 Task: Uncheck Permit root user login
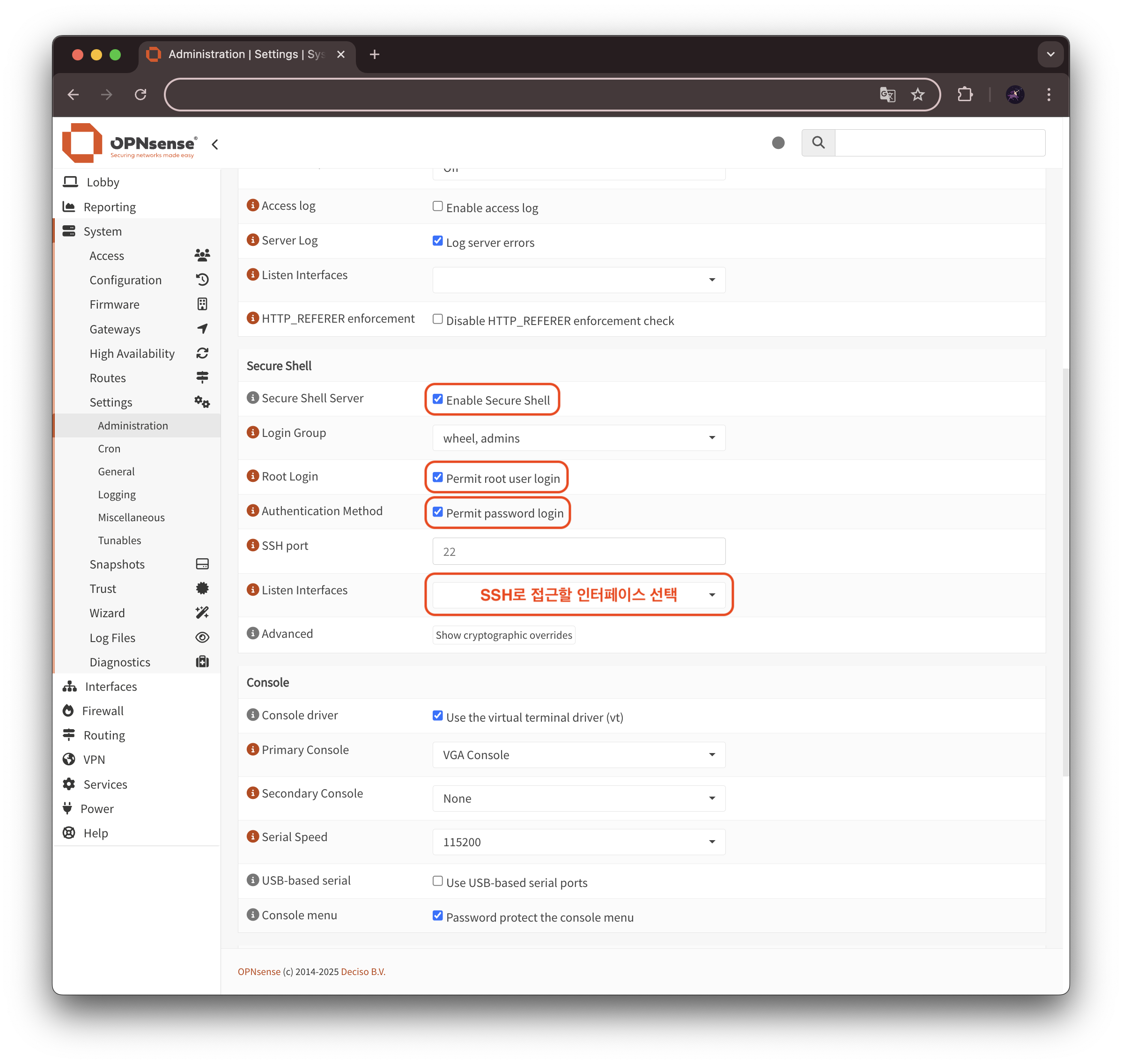point(437,477)
